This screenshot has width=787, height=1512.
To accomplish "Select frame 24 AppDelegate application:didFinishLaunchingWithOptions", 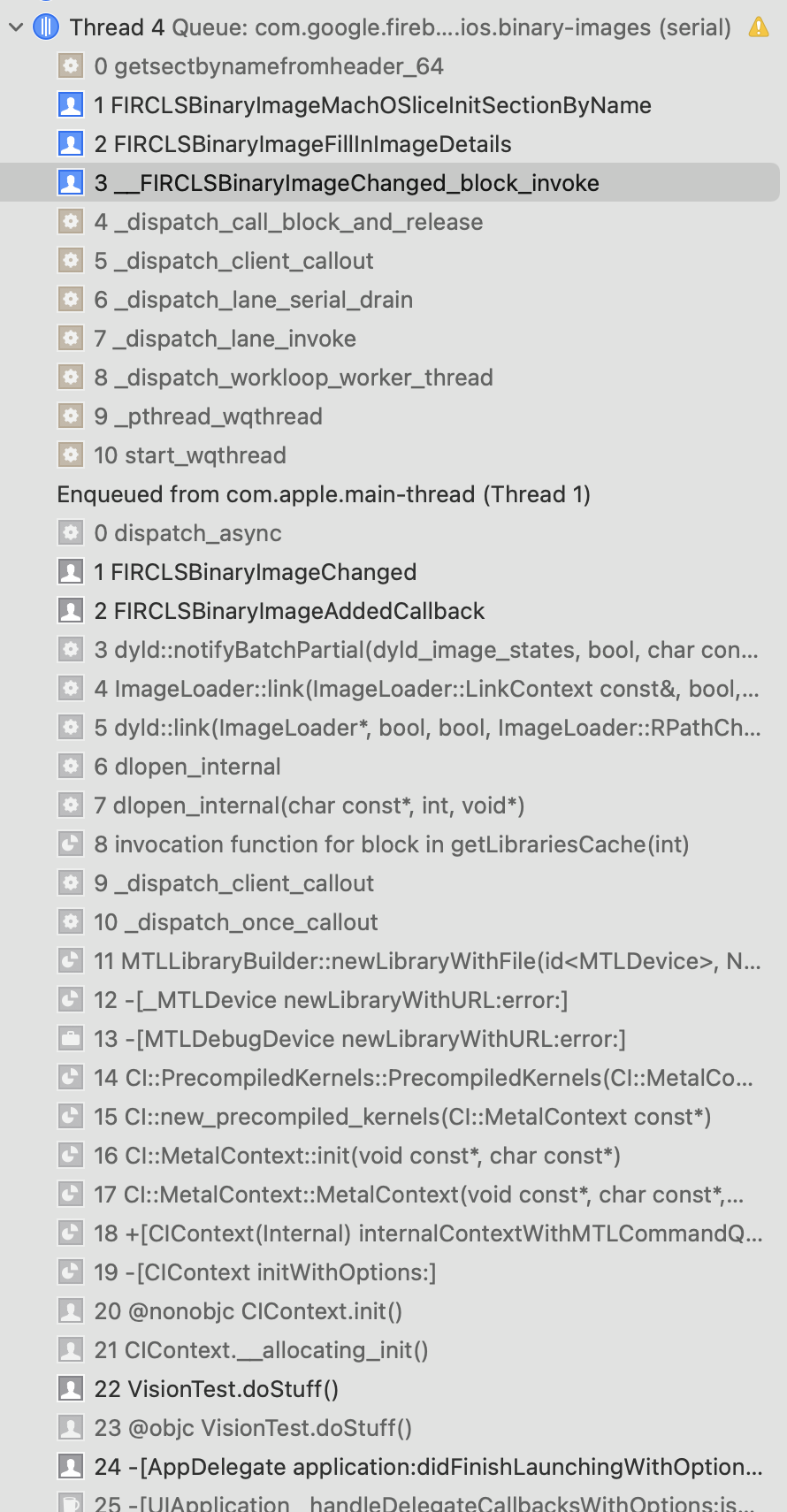I will [x=428, y=1467].
